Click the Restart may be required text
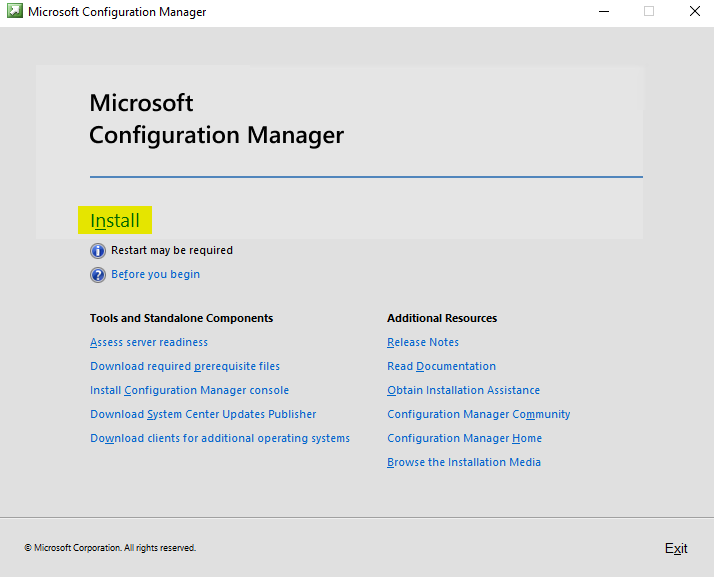The height and width of the screenshot is (577, 714). pos(172,251)
